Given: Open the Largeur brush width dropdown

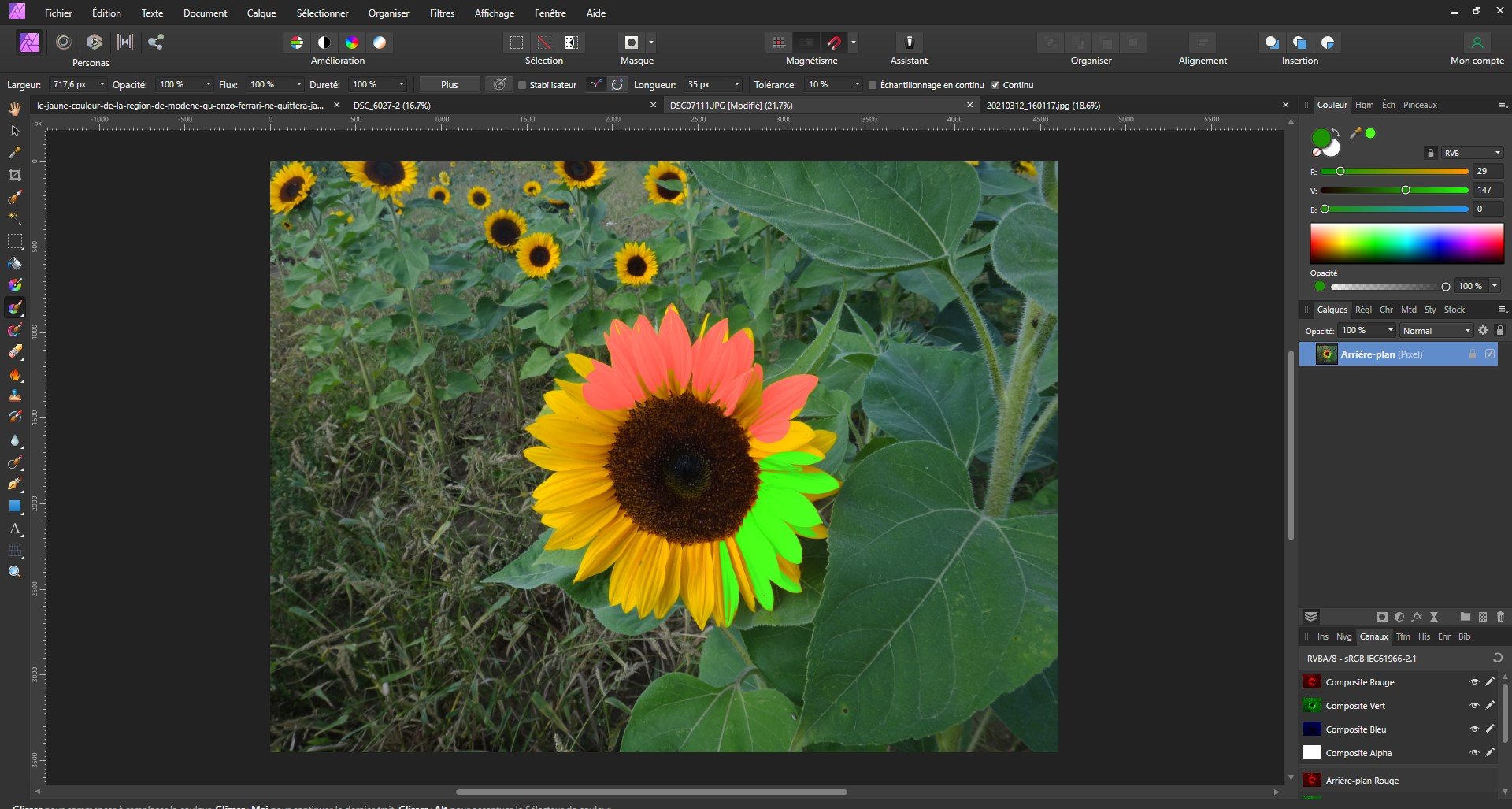Looking at the screenshot, I should tap(102, 84).
